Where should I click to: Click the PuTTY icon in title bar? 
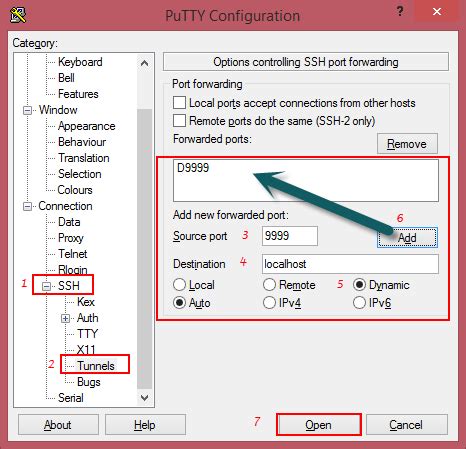click(18, 15)
